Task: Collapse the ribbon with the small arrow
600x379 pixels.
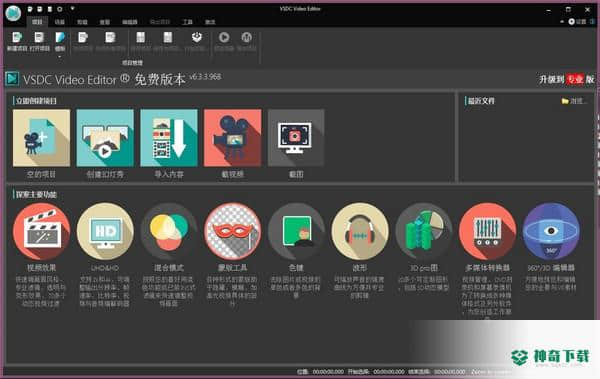Action: [x=562, y=22]
